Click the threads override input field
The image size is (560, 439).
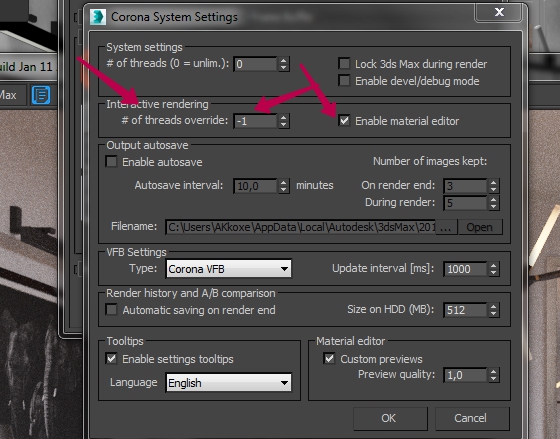point(255,121)
